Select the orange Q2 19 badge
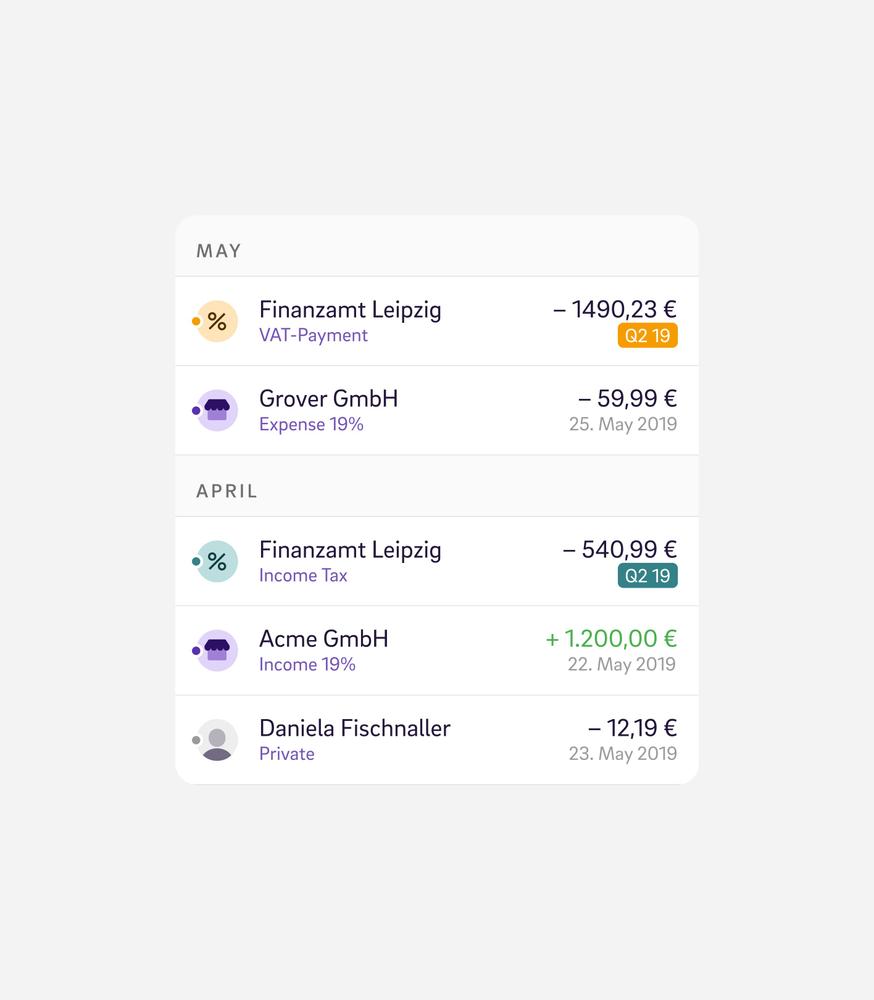 tap(648, 335)
